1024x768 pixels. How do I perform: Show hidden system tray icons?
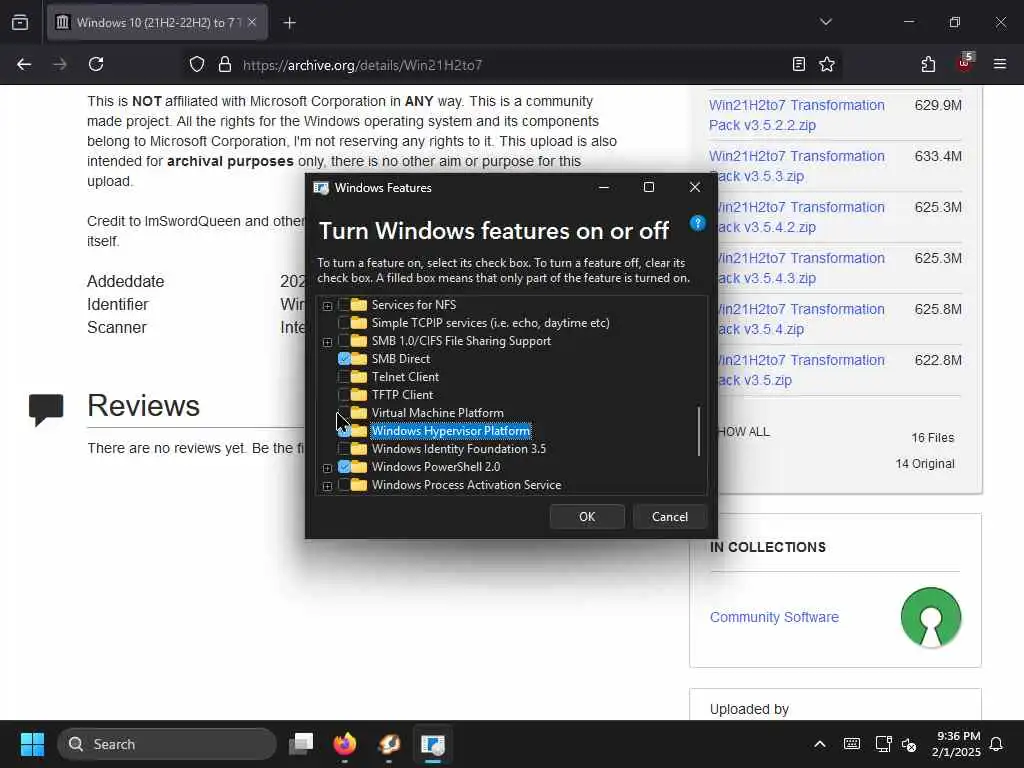[x=820, y=744]
